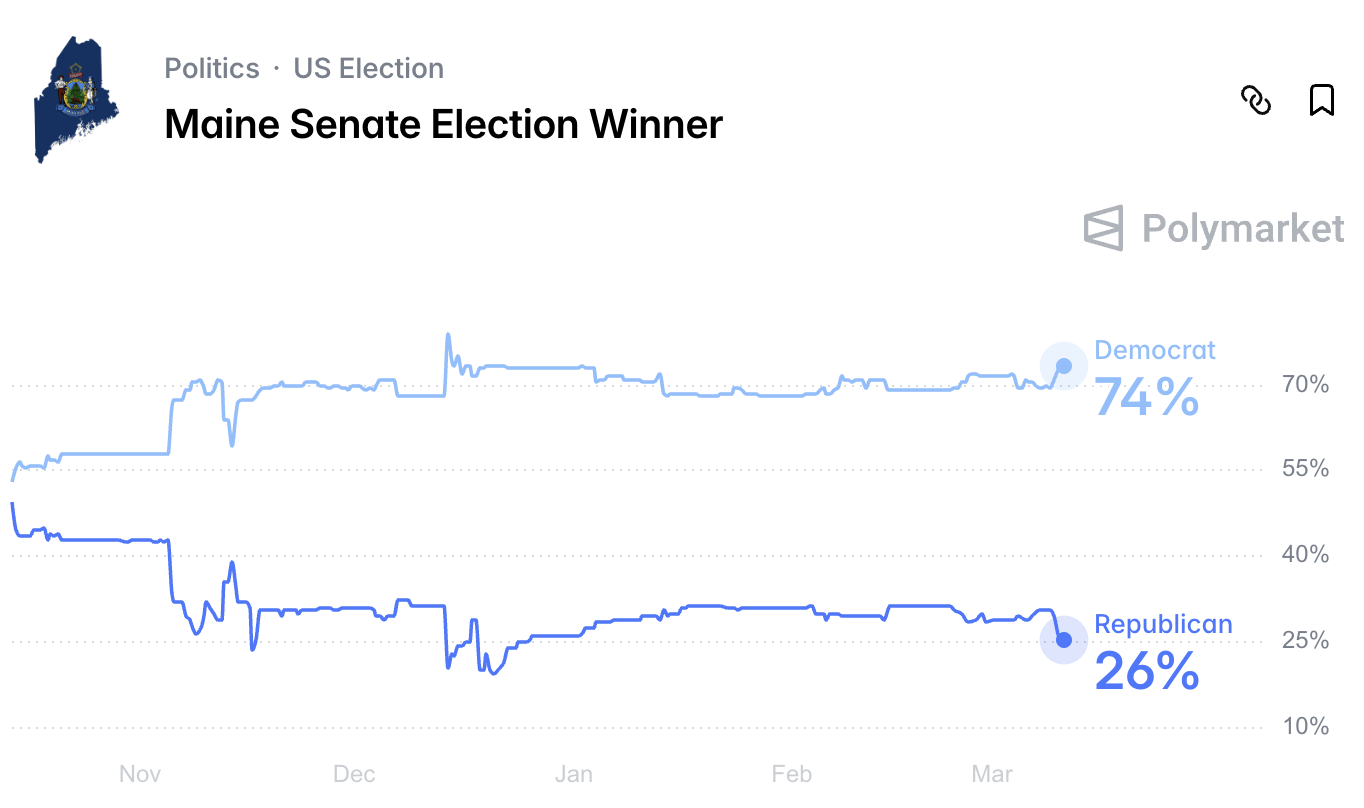Click the Polymarket logo watermark

click(1214, 229)
